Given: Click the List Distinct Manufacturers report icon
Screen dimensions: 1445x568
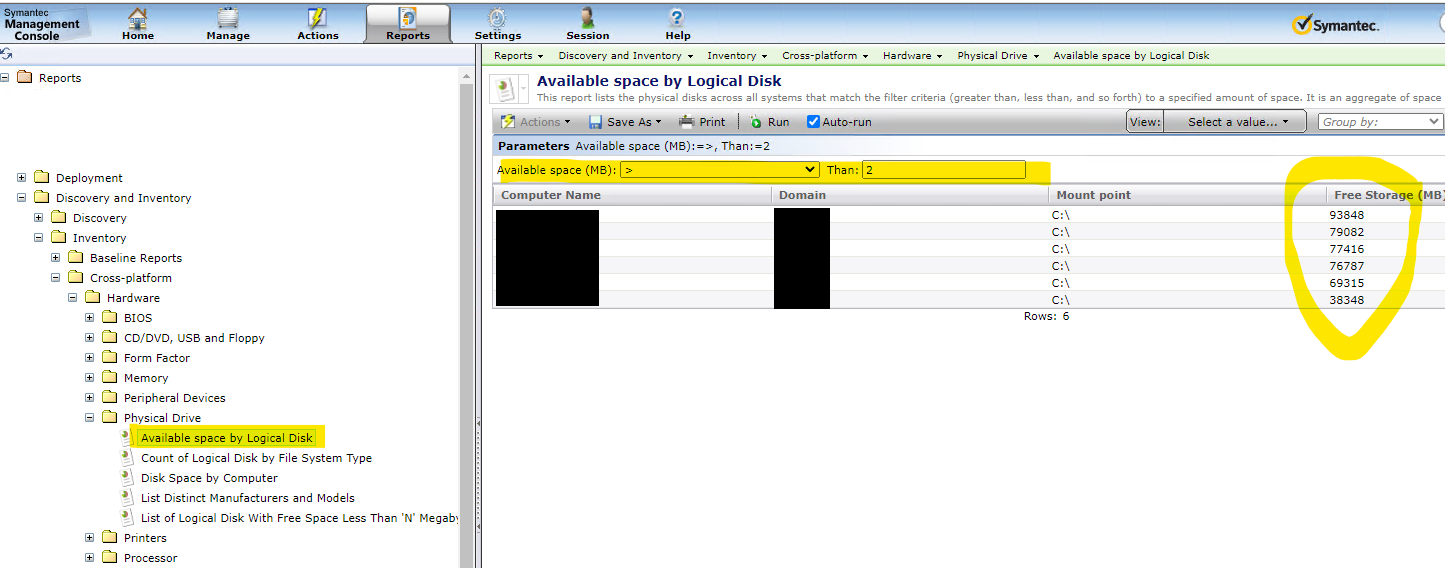Looking at the screenshot, I should pyautogui.click(x=127, y=497).
